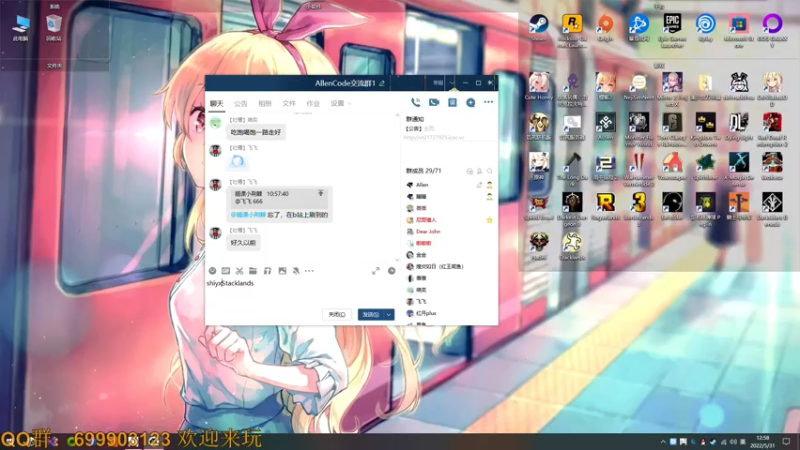The width and height of the screenshot is (800, 450).
Task: Open the title bar dropdown chevron
Action: click(x=452, y=83)
